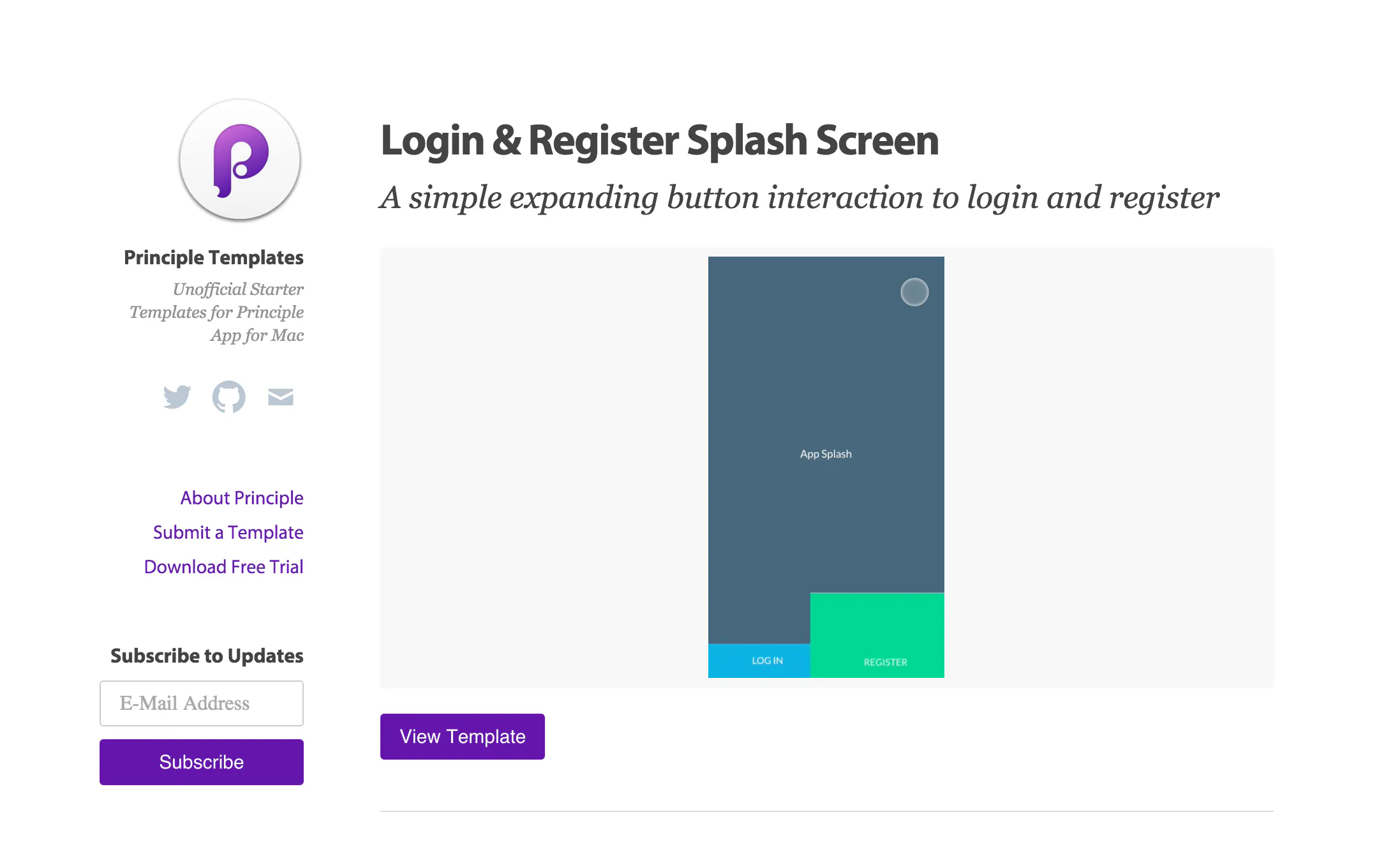The width and height of the screenshot is (1400, 849).
Task: Click the blue LOG IN area in the preview
Action: (759, 661)
